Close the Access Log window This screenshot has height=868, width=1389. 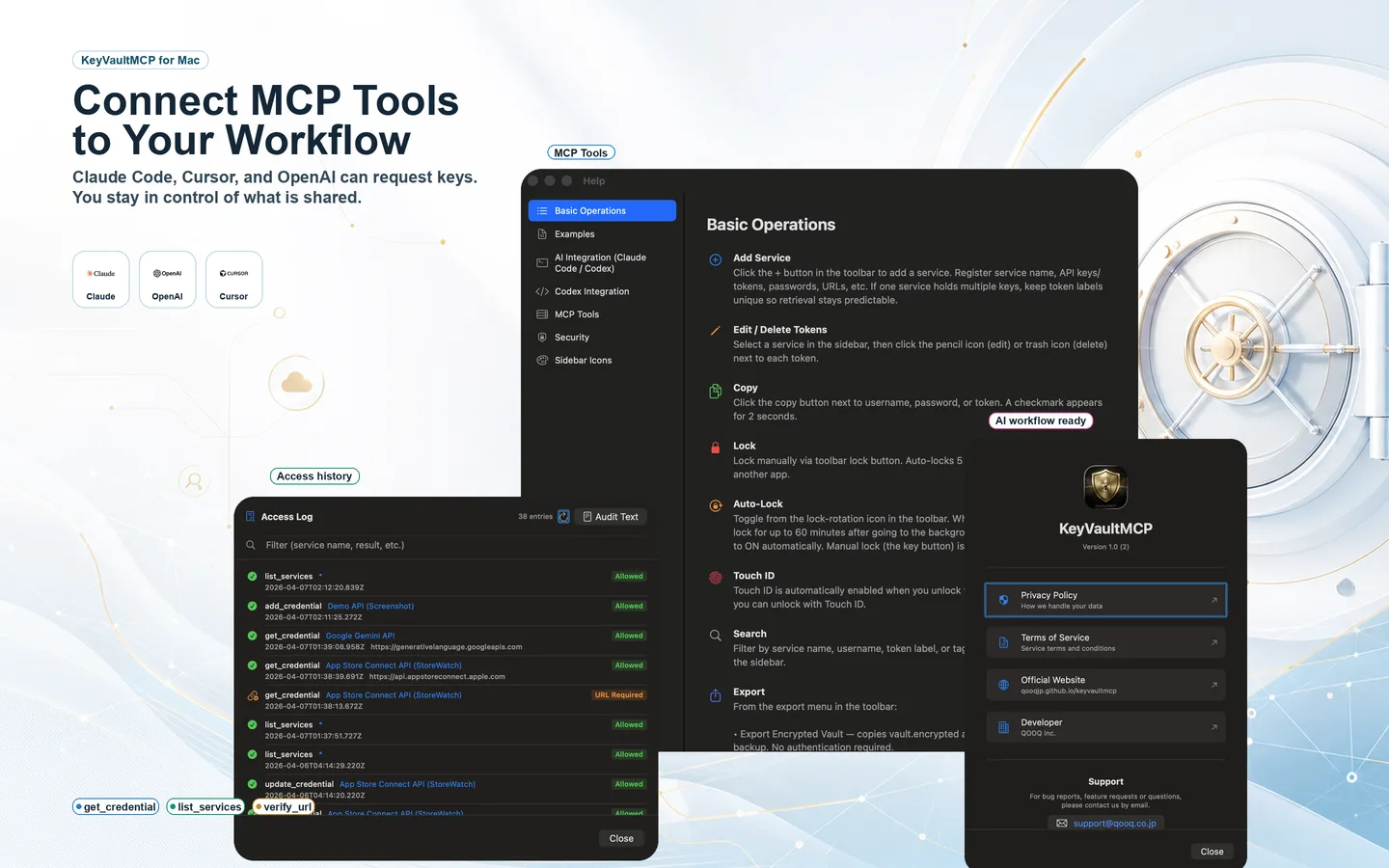pos(621,838)
